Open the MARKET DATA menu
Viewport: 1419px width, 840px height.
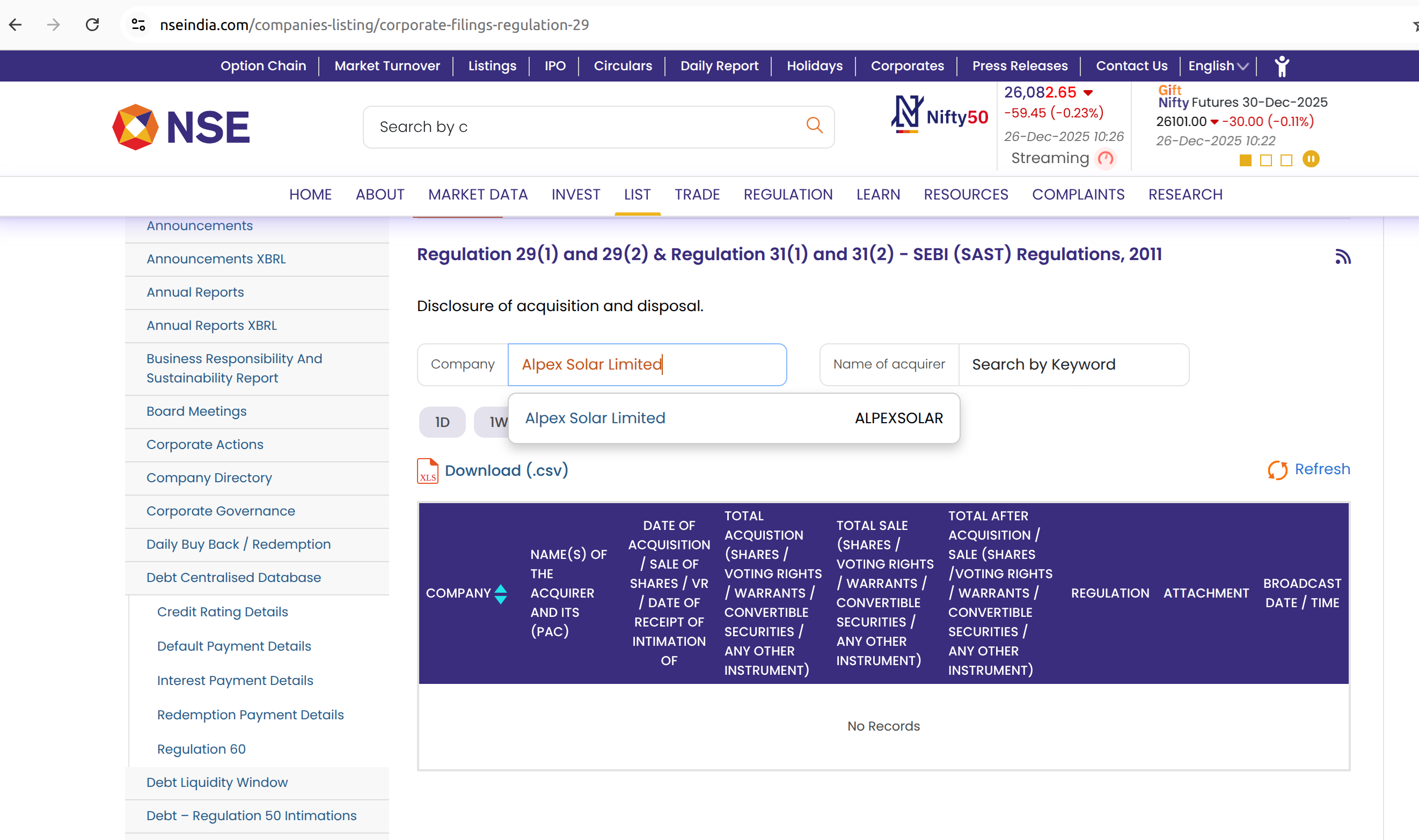[477, 195]
